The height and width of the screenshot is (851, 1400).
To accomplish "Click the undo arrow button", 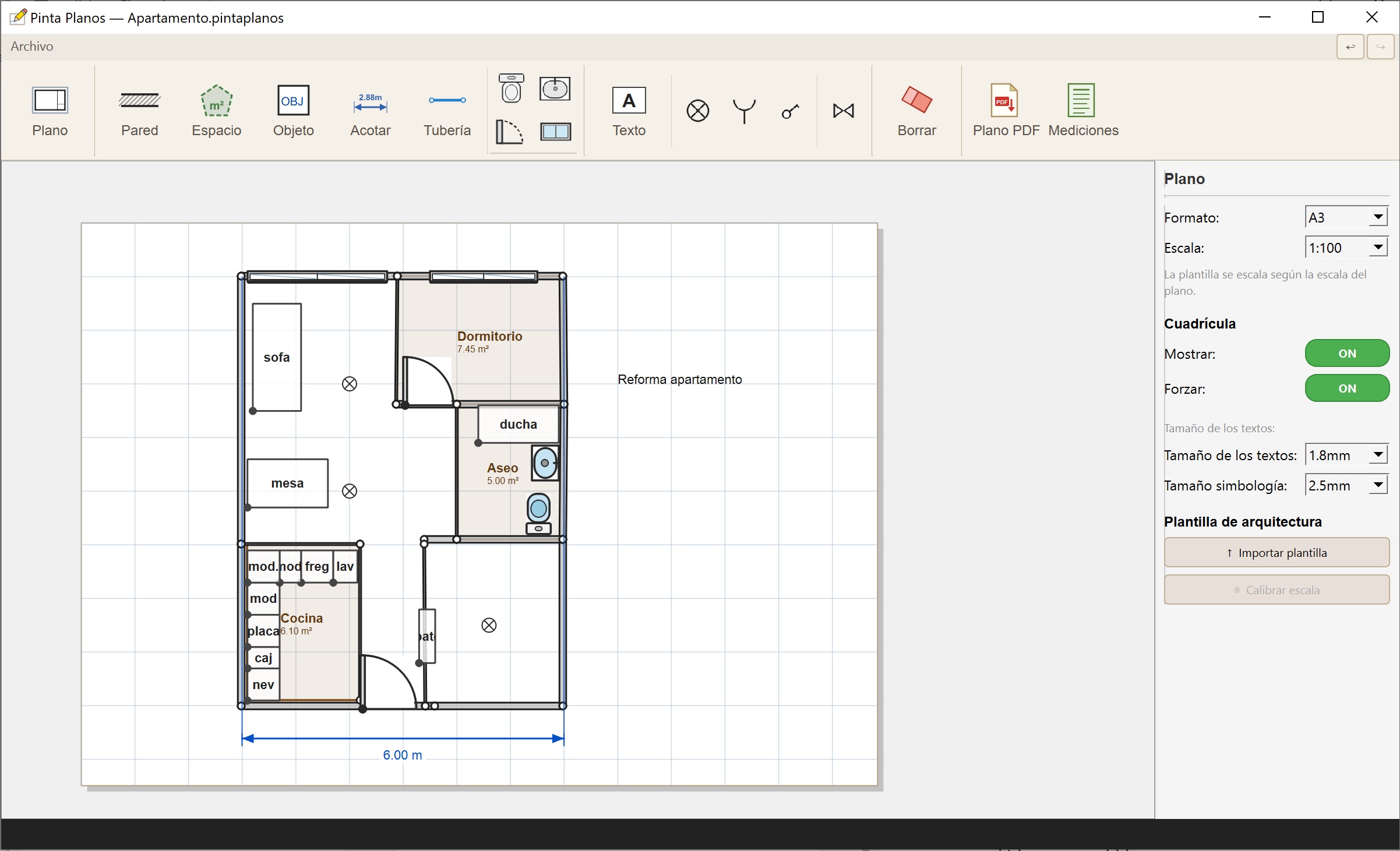I will 1350,47.
